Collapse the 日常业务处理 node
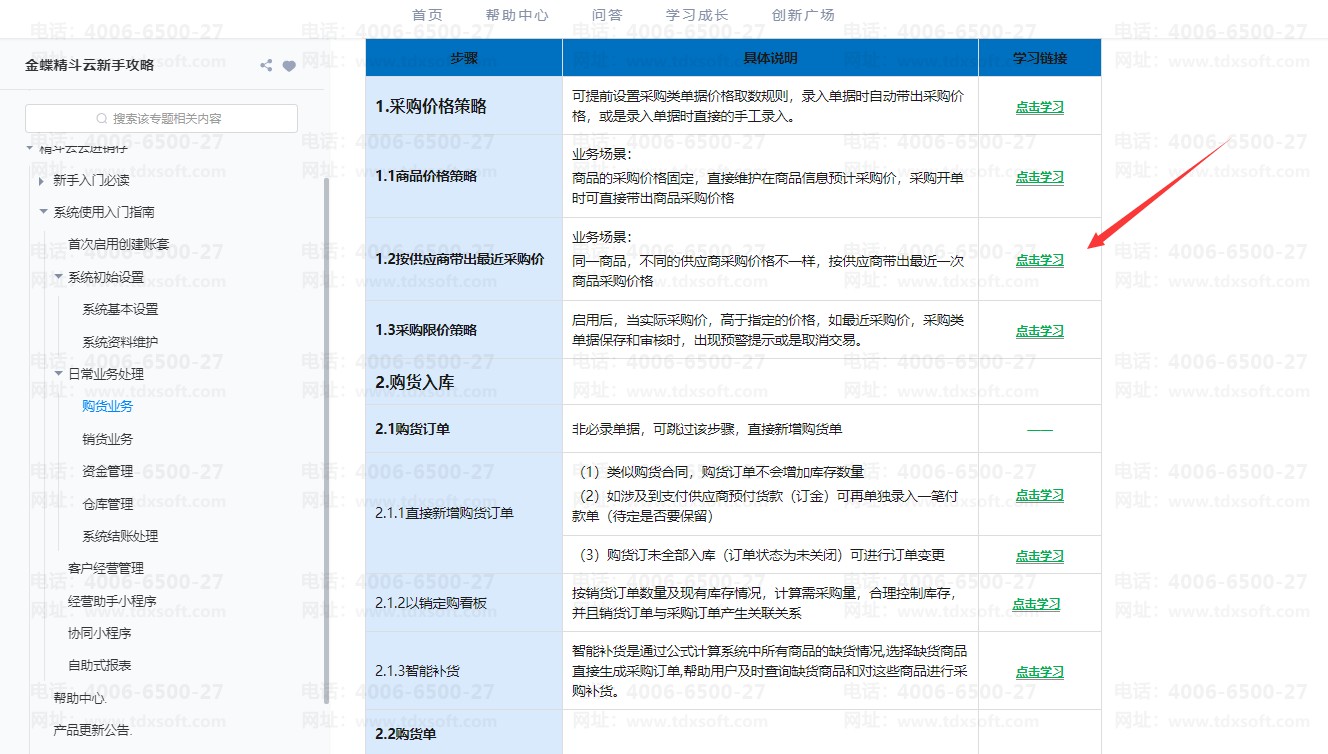 pos(58,374)
